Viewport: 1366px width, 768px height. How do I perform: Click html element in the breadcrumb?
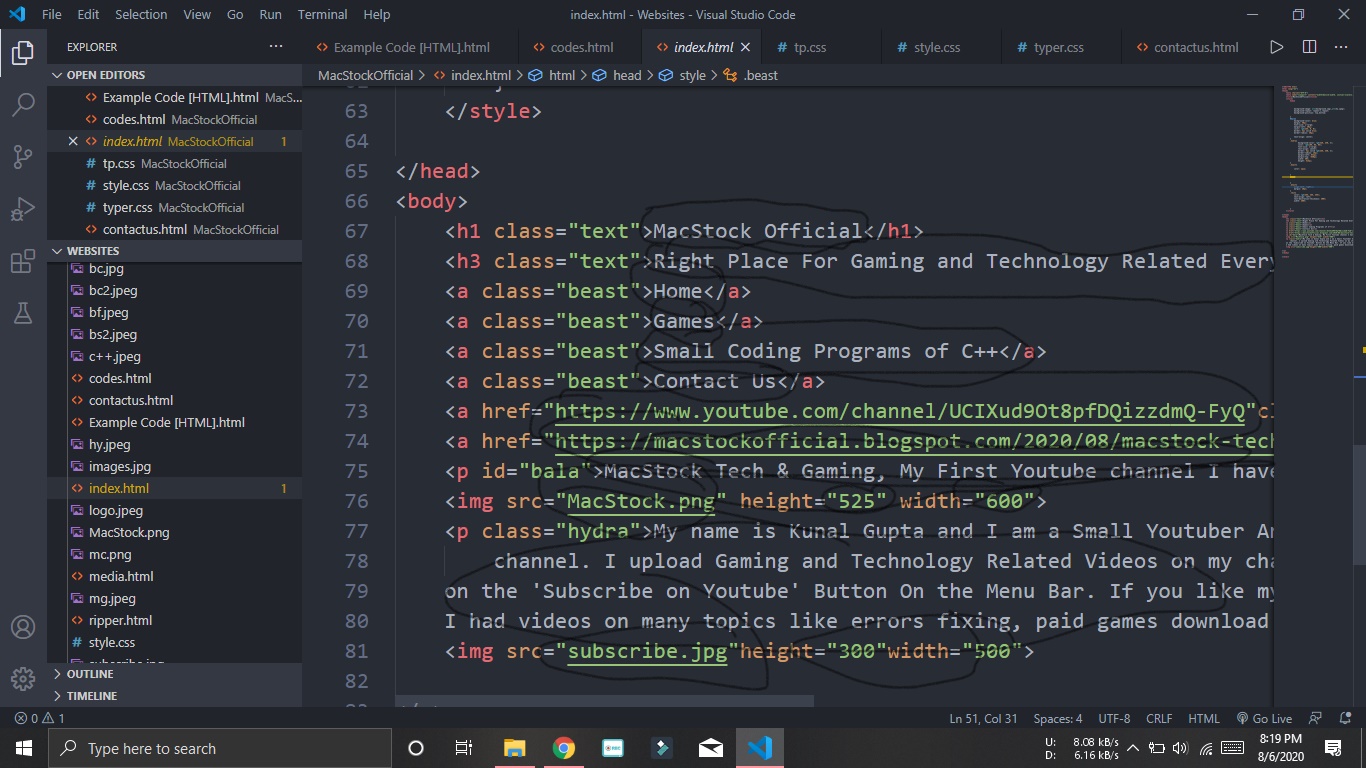click(562, 75)
